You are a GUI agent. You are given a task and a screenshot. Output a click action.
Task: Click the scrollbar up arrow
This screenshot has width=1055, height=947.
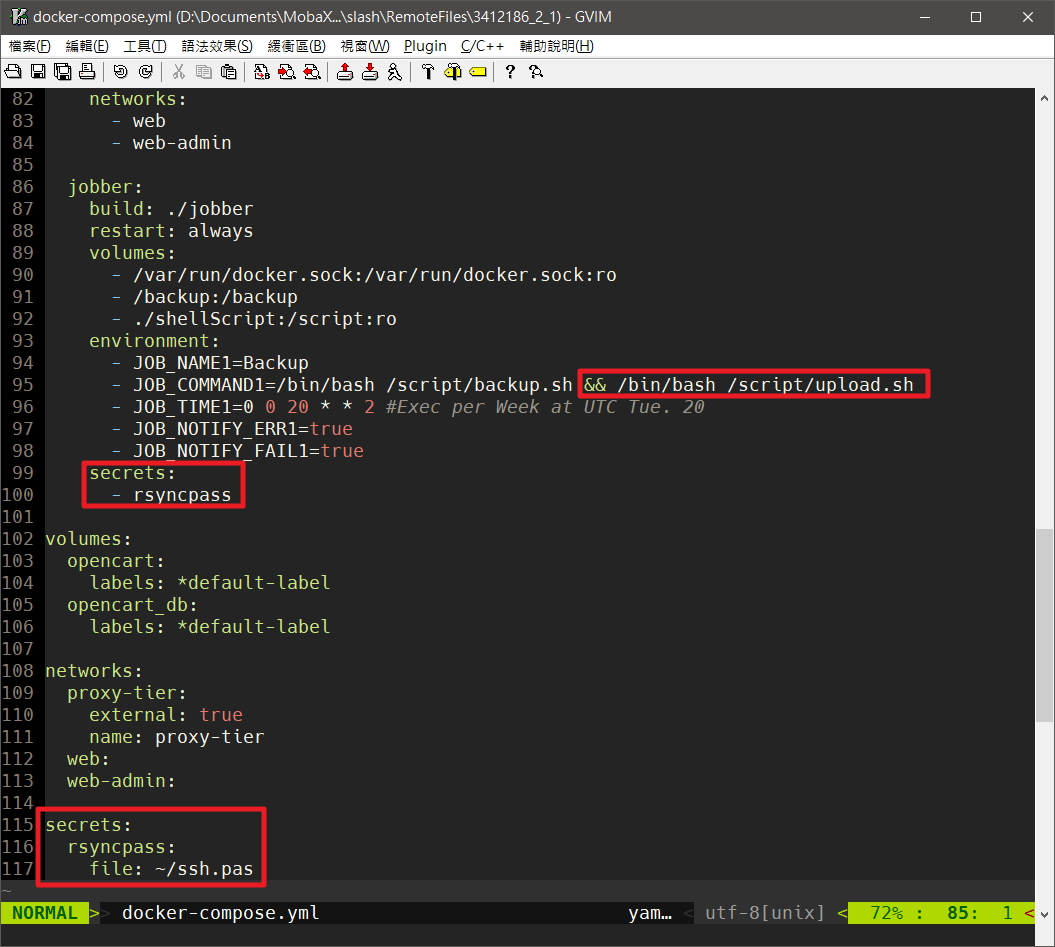1044,98
